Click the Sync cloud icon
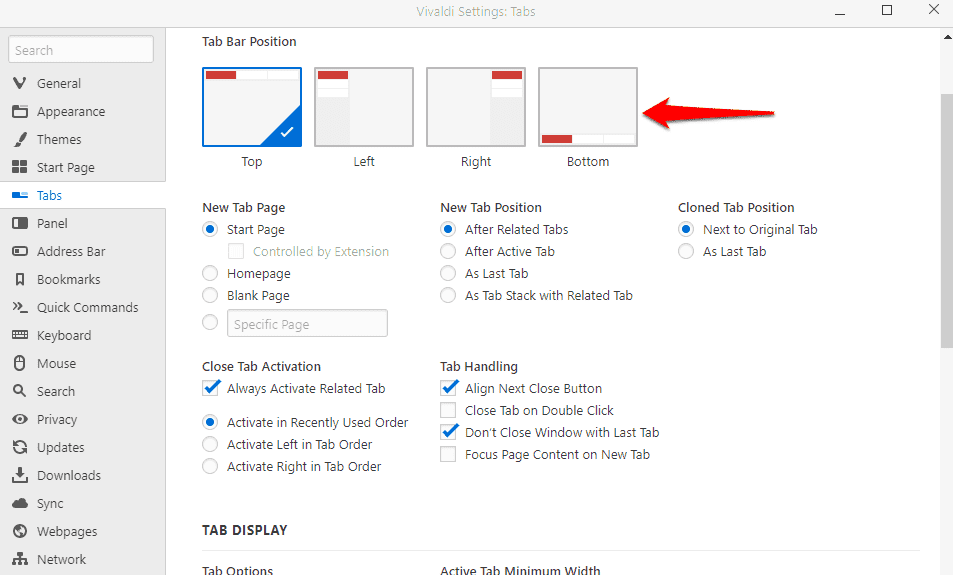Image resolution: width=953 pixels, height=575 pixels. [x=19, y=503]
